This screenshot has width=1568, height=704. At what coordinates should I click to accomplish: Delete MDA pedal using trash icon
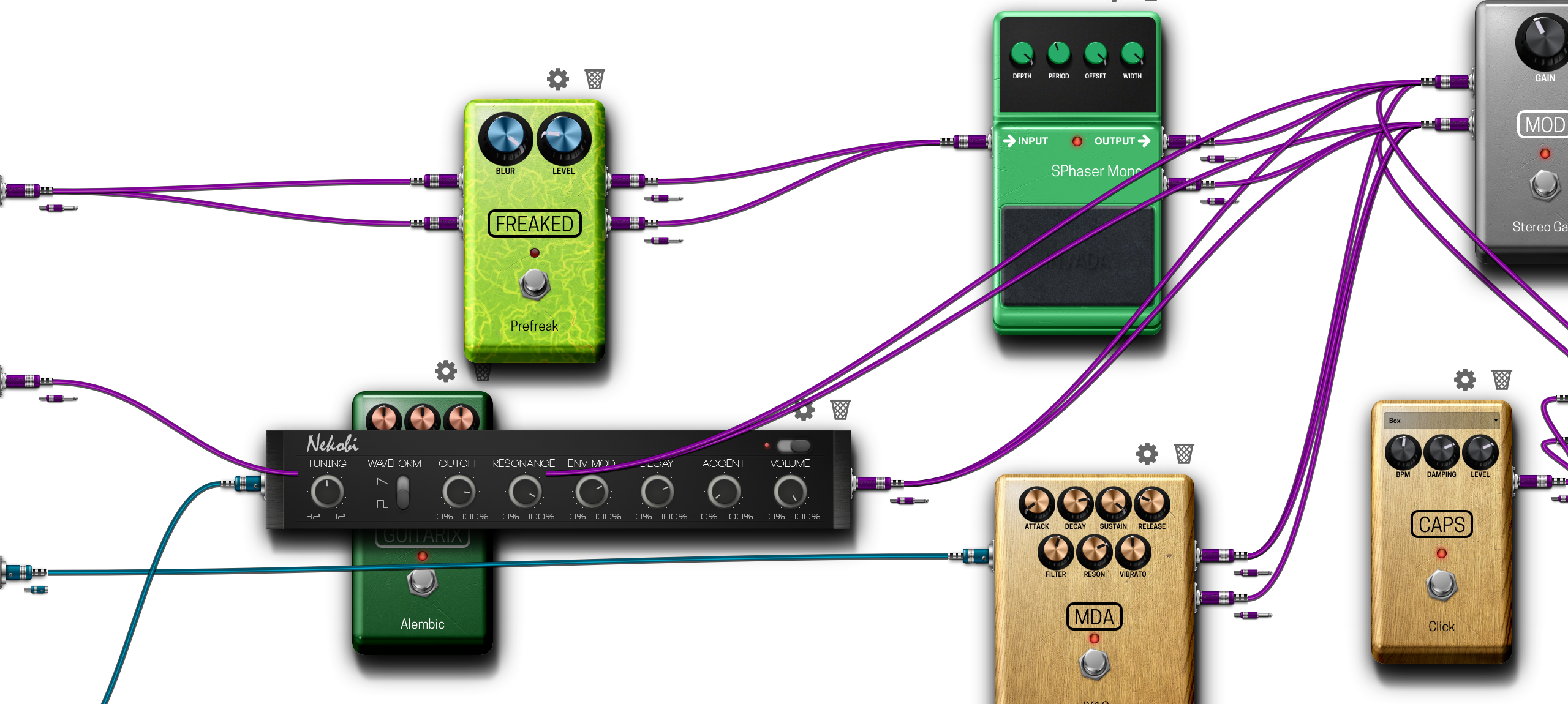coord(1183,454)
